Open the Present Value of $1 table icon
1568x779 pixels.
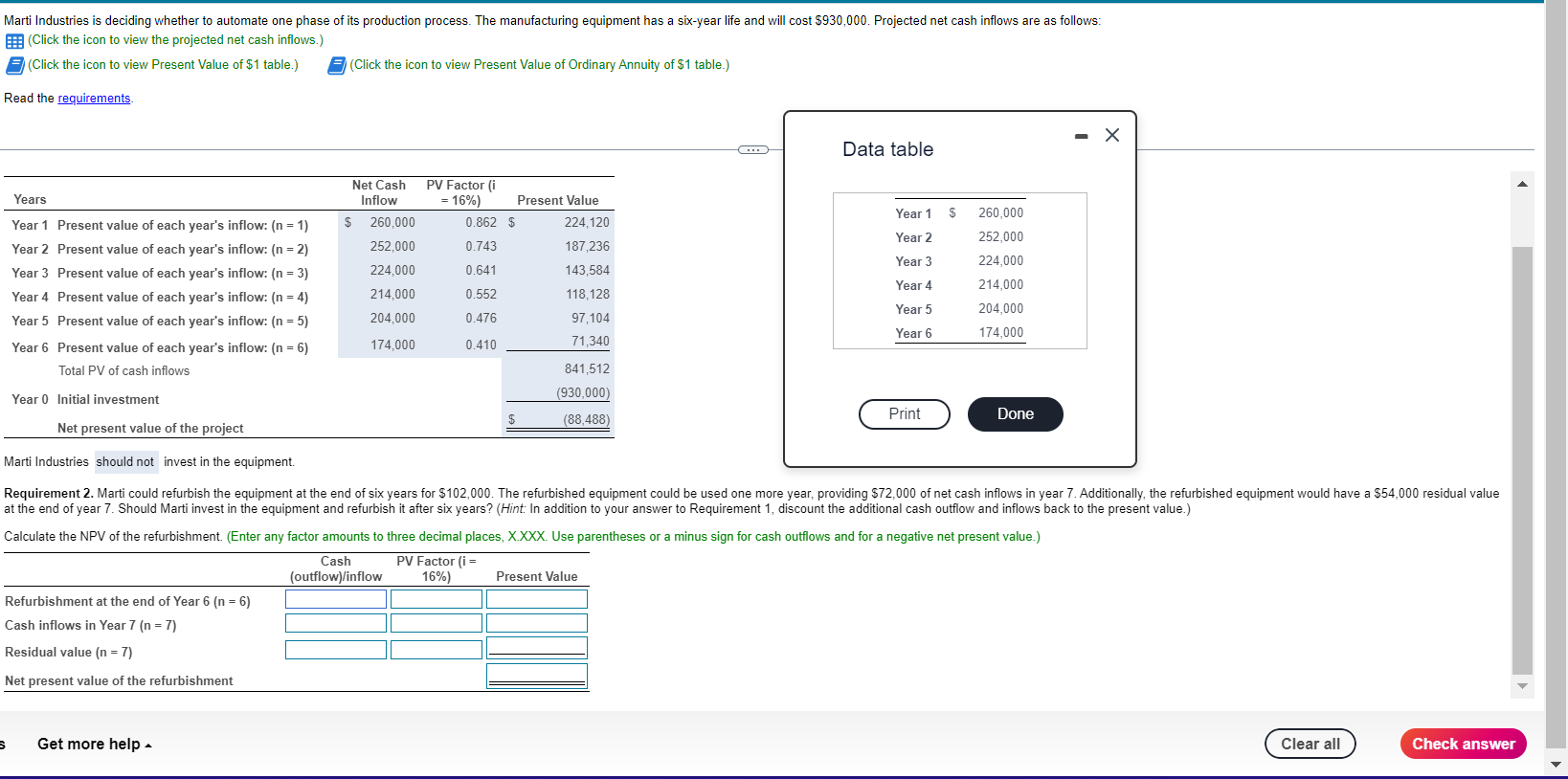14,65
